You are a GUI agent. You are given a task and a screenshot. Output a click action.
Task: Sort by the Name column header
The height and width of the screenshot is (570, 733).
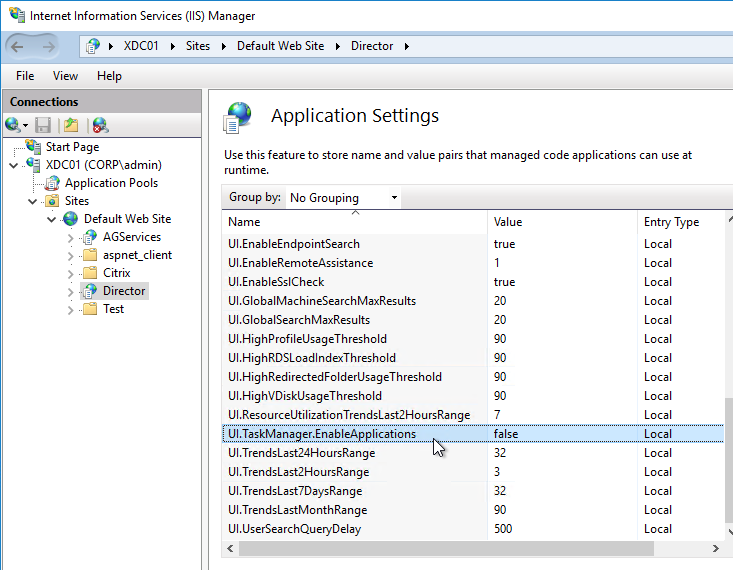point(355,222)
